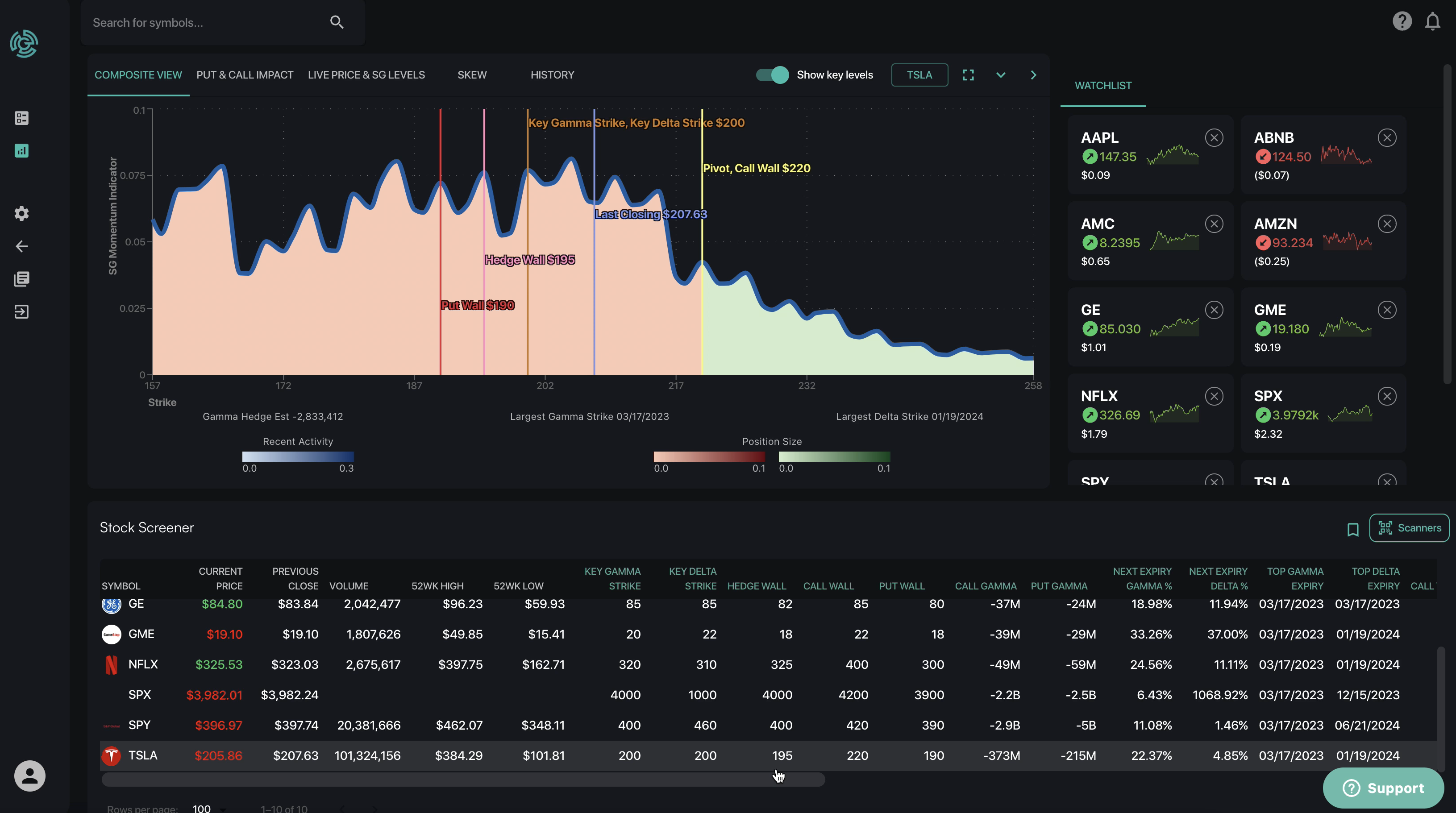
Task: Toggle Show key levels switch
Action: pyautogui.click(x=773, y=75)
